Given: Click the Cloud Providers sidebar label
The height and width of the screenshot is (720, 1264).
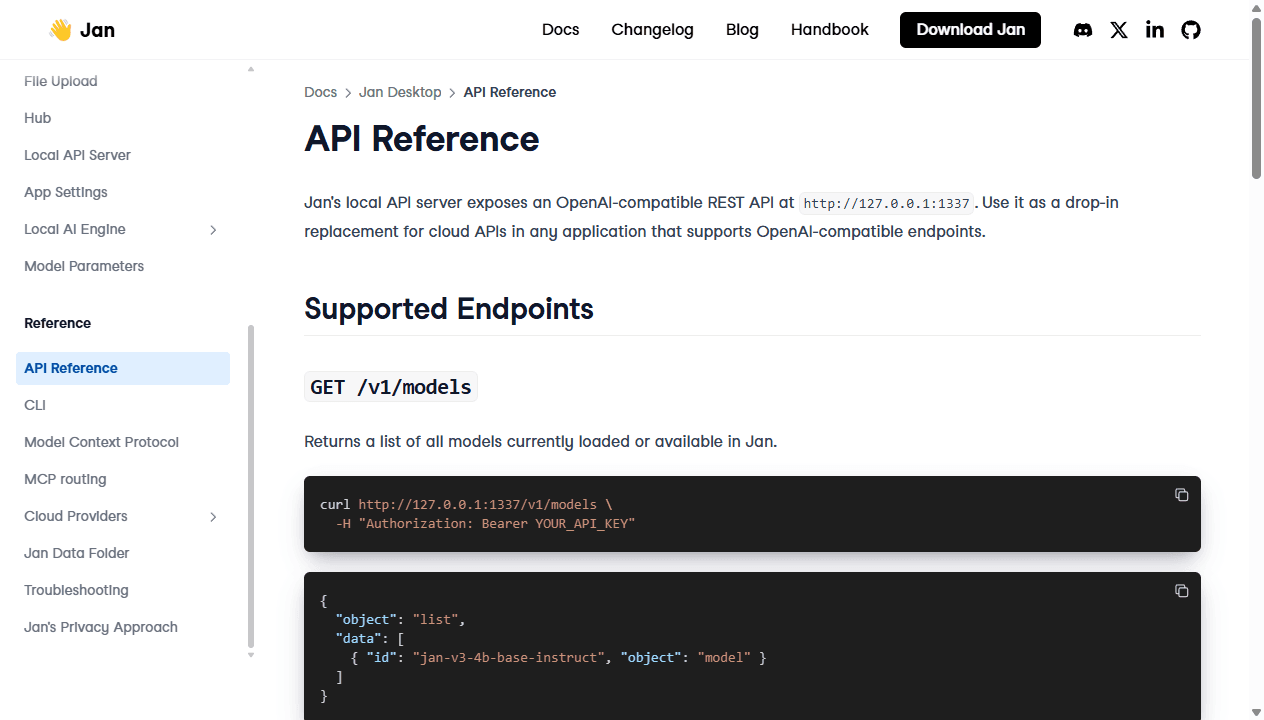Looking at the screenshot, I should [76, 516].
